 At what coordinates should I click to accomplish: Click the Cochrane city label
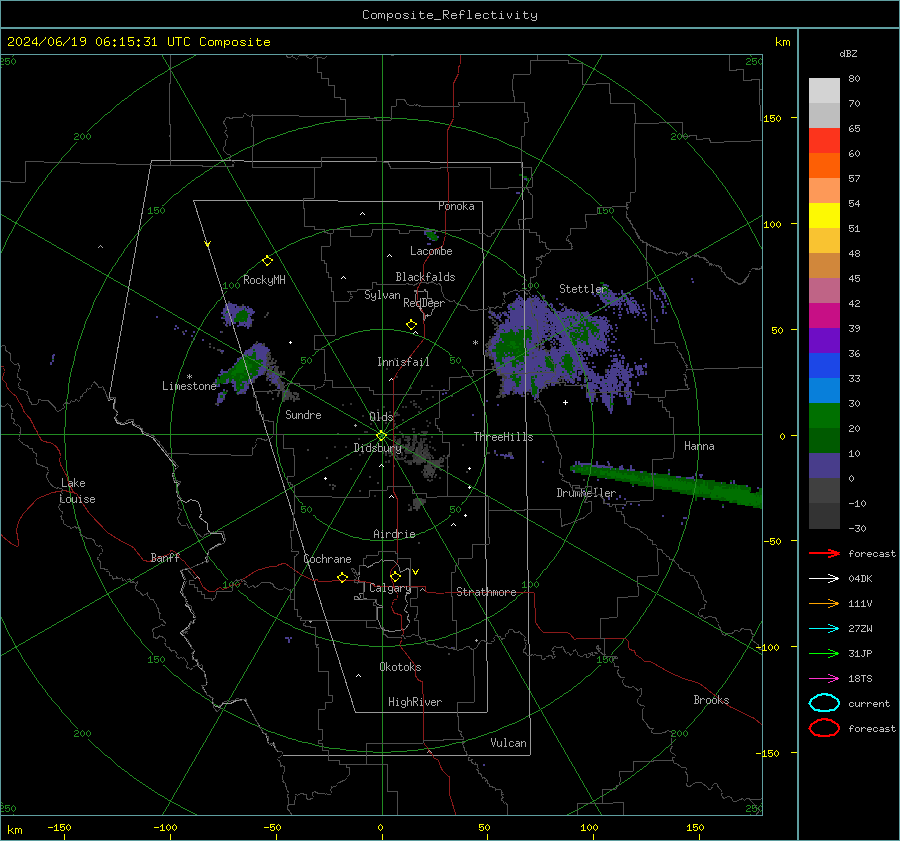pos(327,559)
